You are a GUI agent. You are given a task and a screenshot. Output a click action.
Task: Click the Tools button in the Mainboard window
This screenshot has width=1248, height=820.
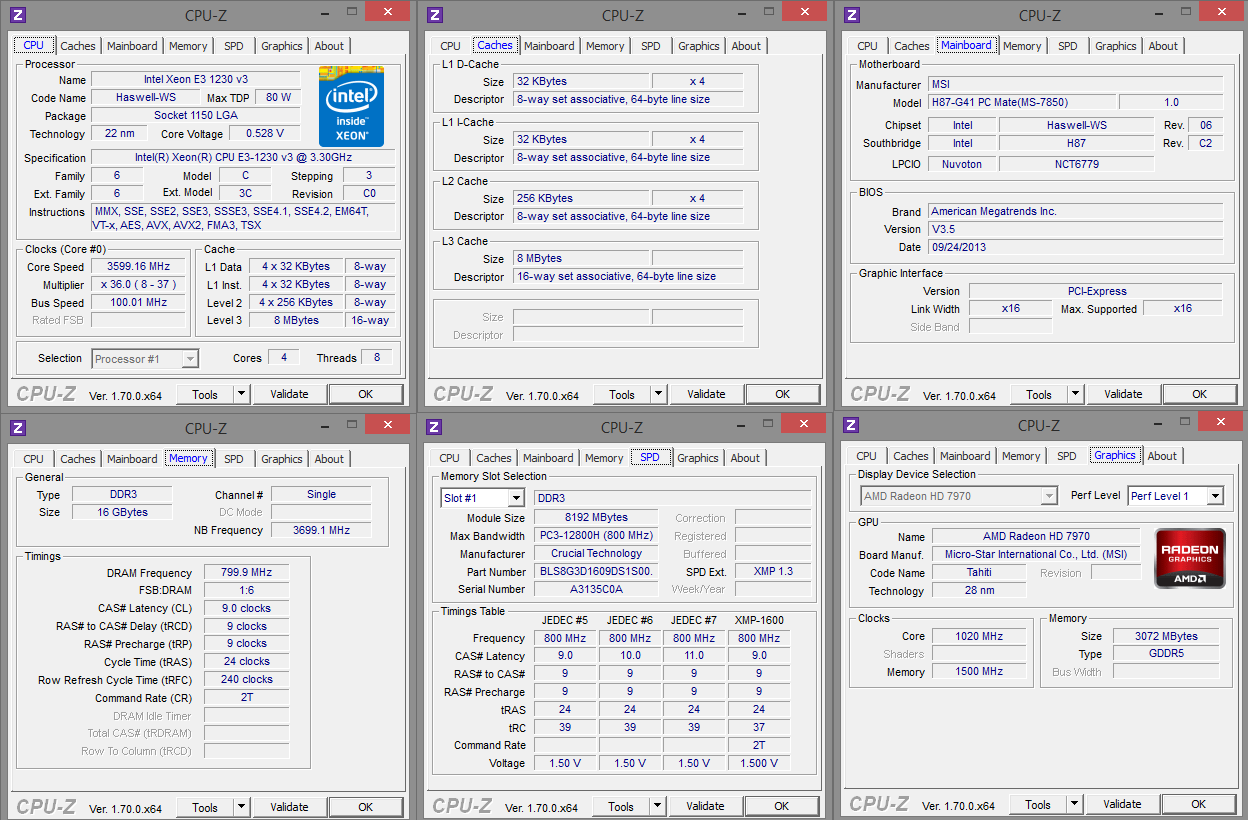1039,394
